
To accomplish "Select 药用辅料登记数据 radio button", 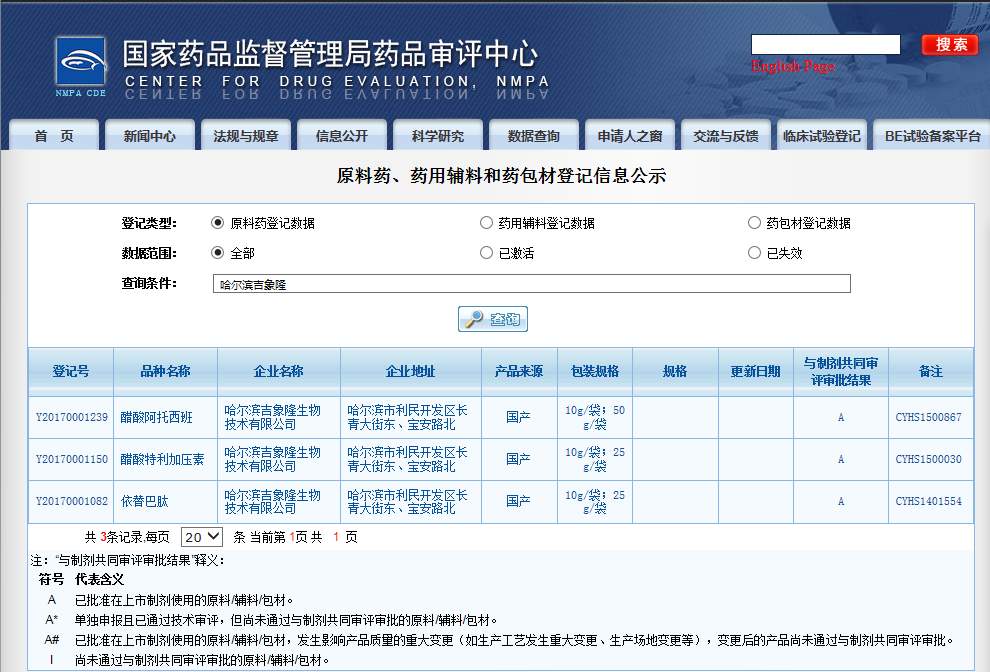I will pos(487,223).
